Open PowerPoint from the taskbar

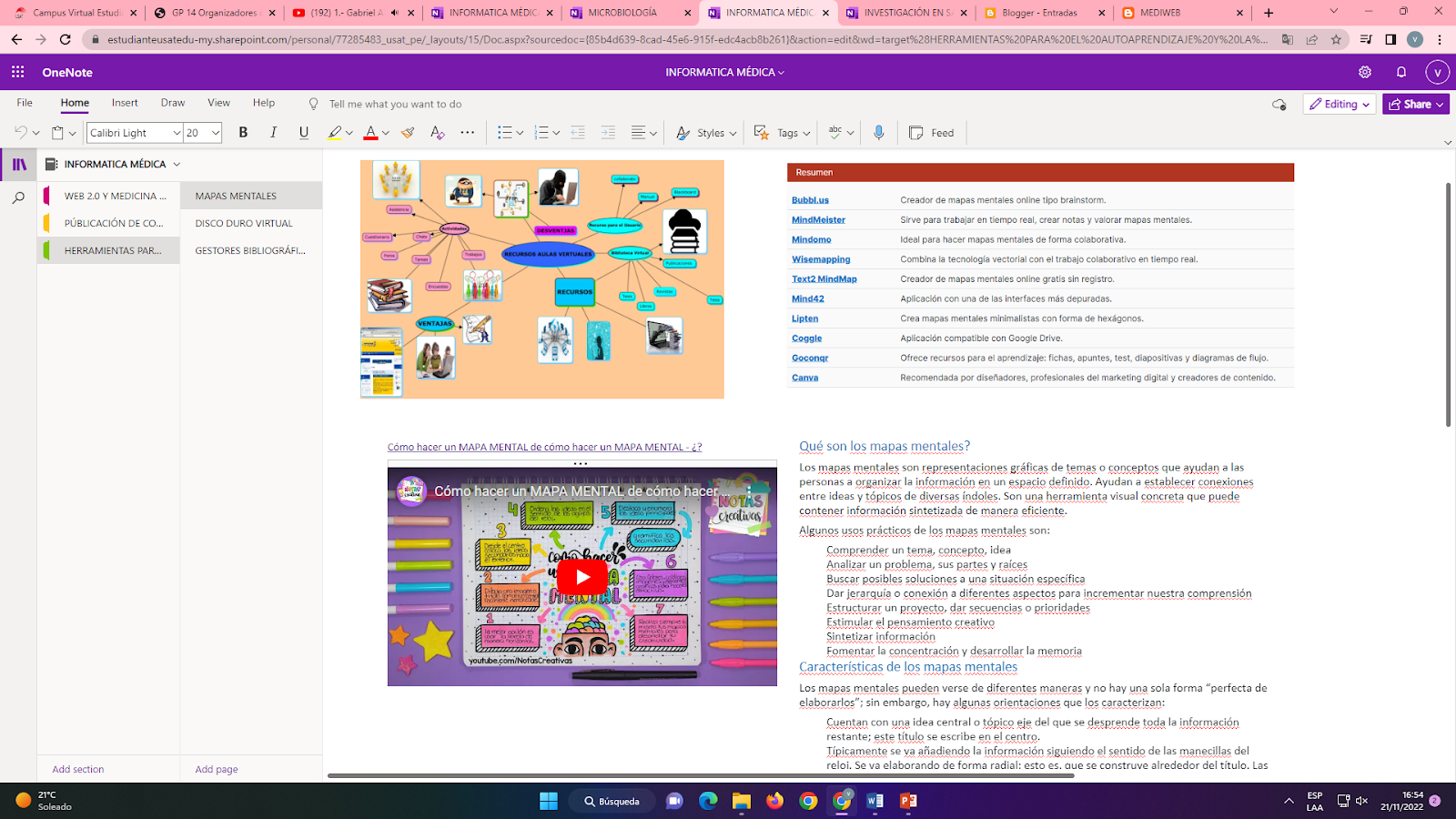908,801
